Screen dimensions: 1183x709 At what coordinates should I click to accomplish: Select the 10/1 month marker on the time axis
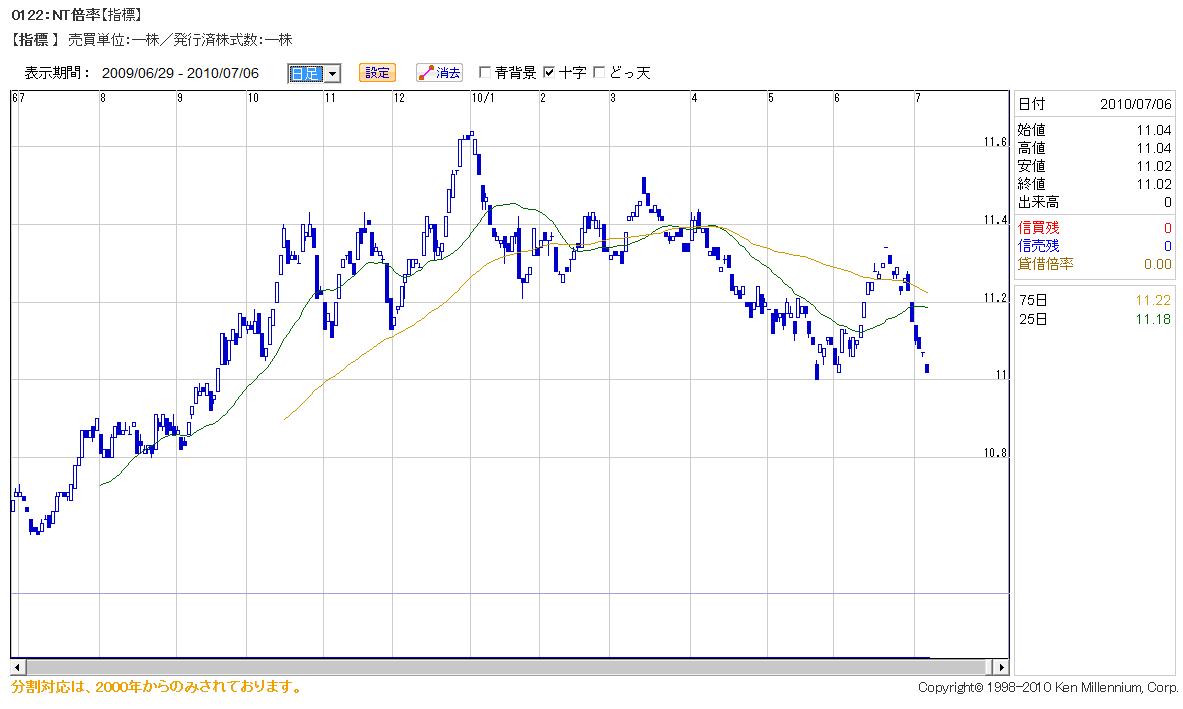pos(483,98)
